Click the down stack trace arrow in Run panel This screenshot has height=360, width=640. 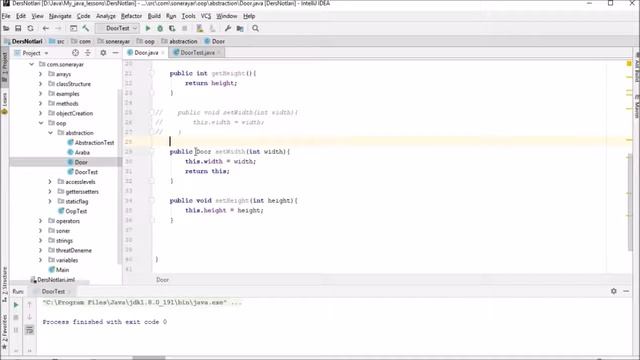tap(29, 317)
